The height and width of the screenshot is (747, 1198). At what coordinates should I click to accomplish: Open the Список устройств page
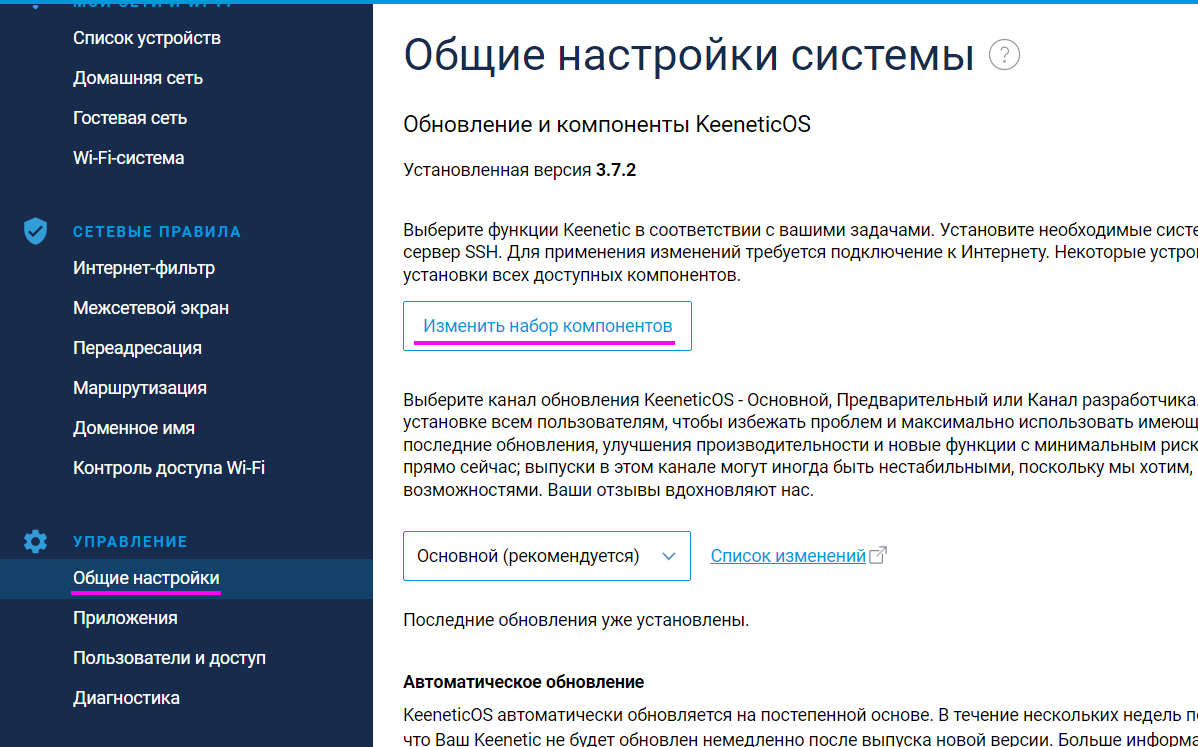[x=147, y=38]
